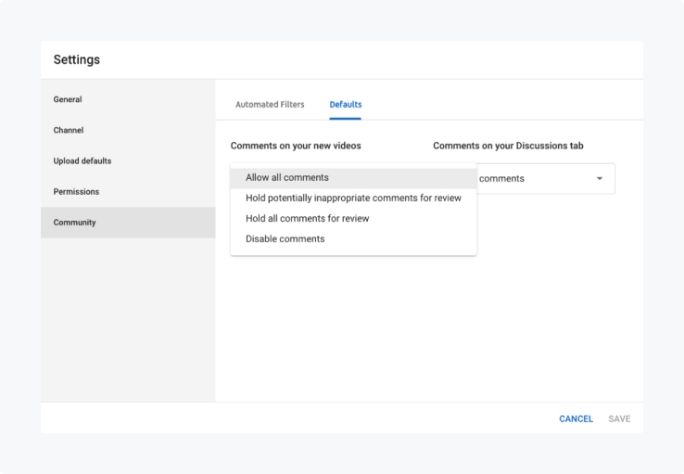Image resolution: width=684 pixels, height=474 pixels.
Task: Select Hold potentially inappropriate comments for review
Action: [353, 198]
